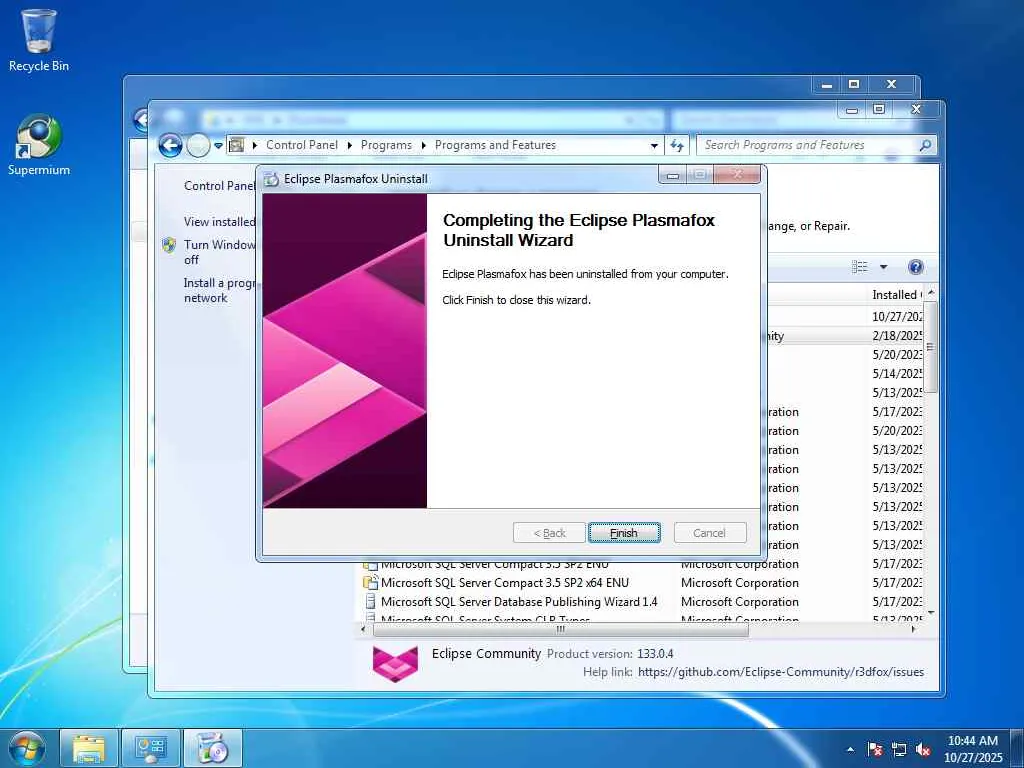Open the blue Help question mark icon

[916, 266]
